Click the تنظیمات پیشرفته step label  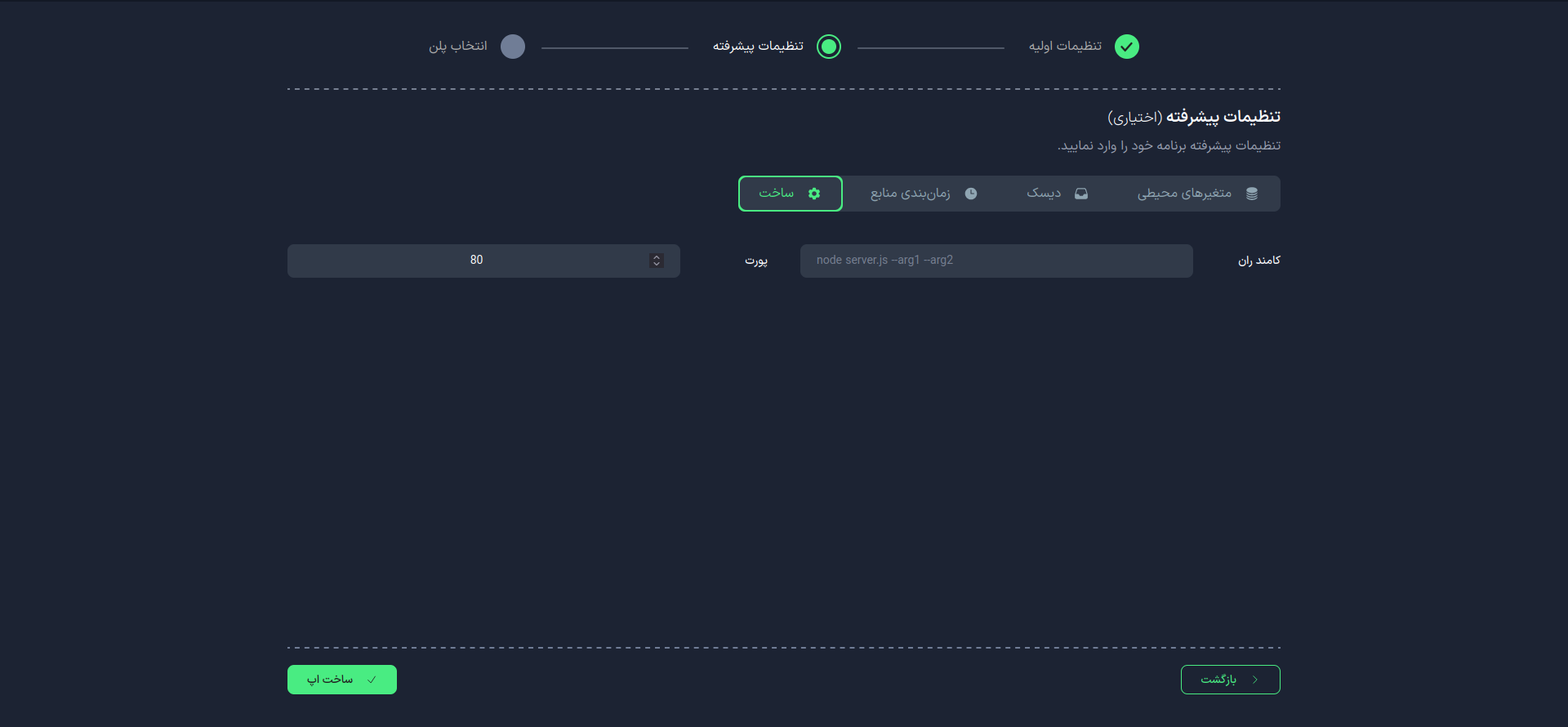pos(758,46)
